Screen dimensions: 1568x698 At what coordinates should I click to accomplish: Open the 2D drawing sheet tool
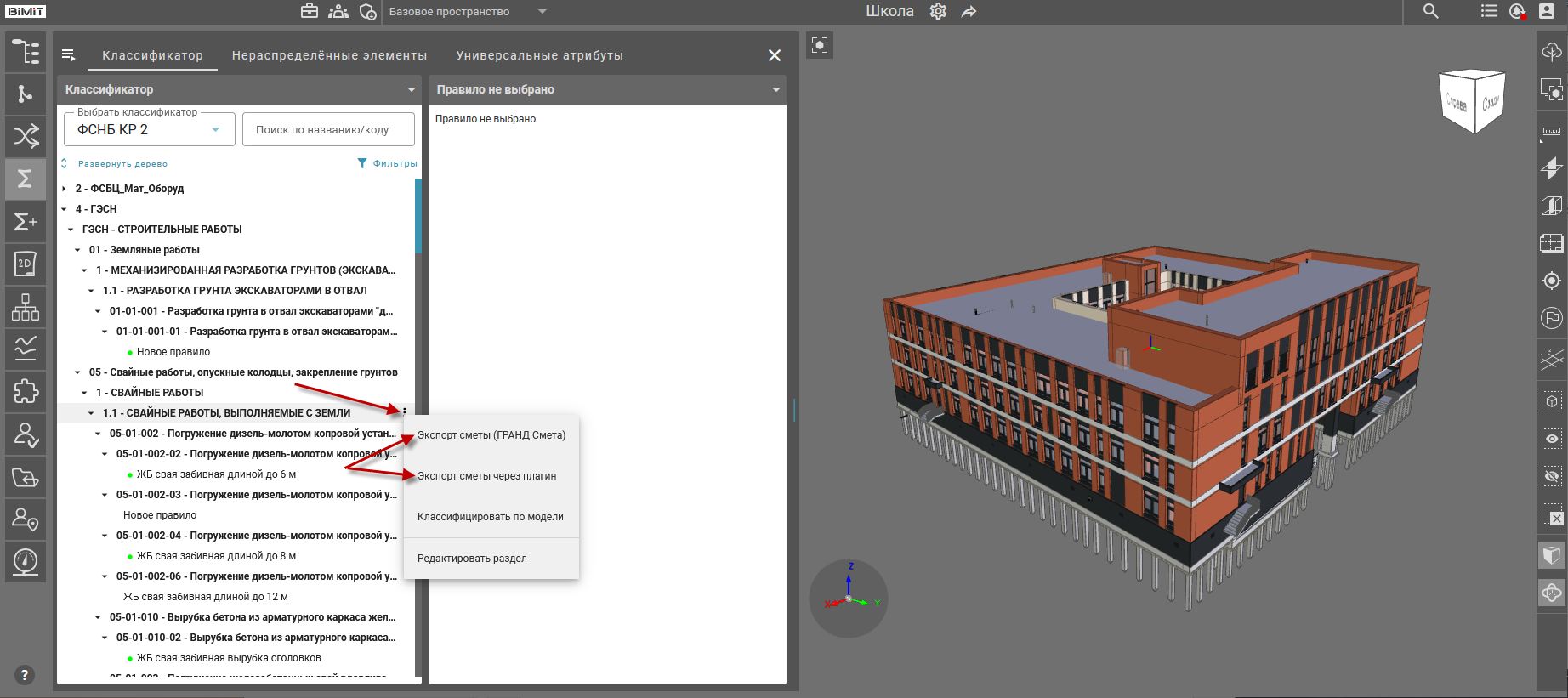[26, 264]
